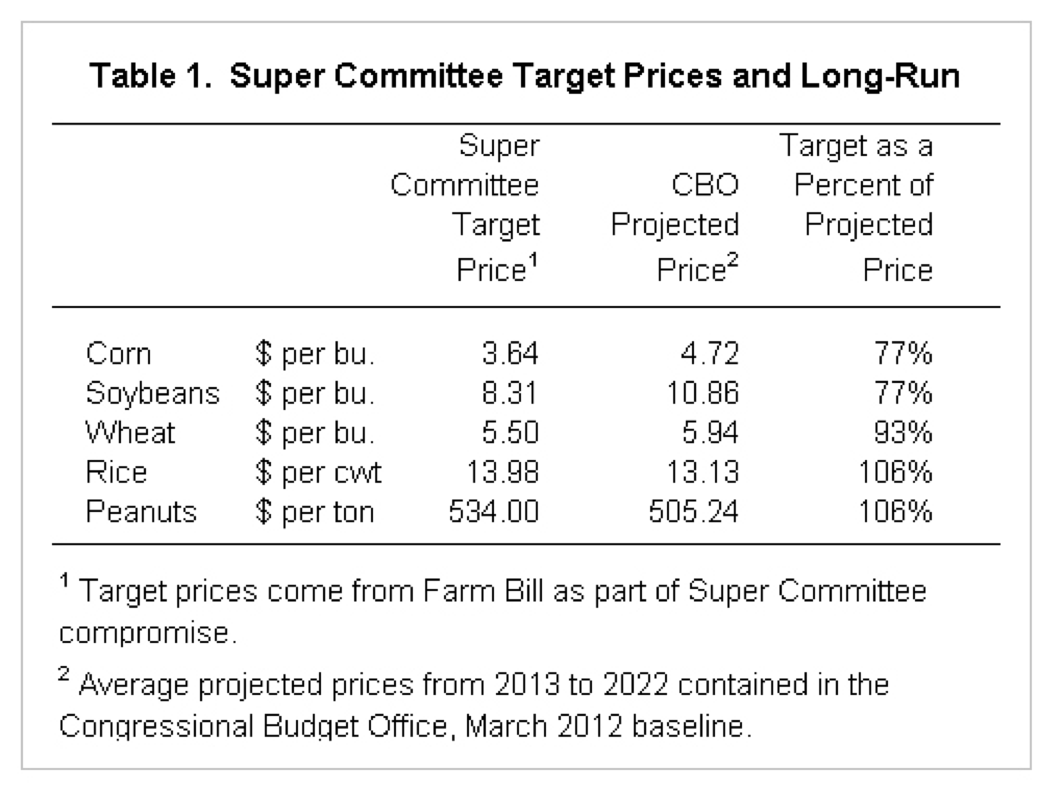Click the '$ per cwt' unit for rice
Screen dimensions: 1053x789
(315, 472)
